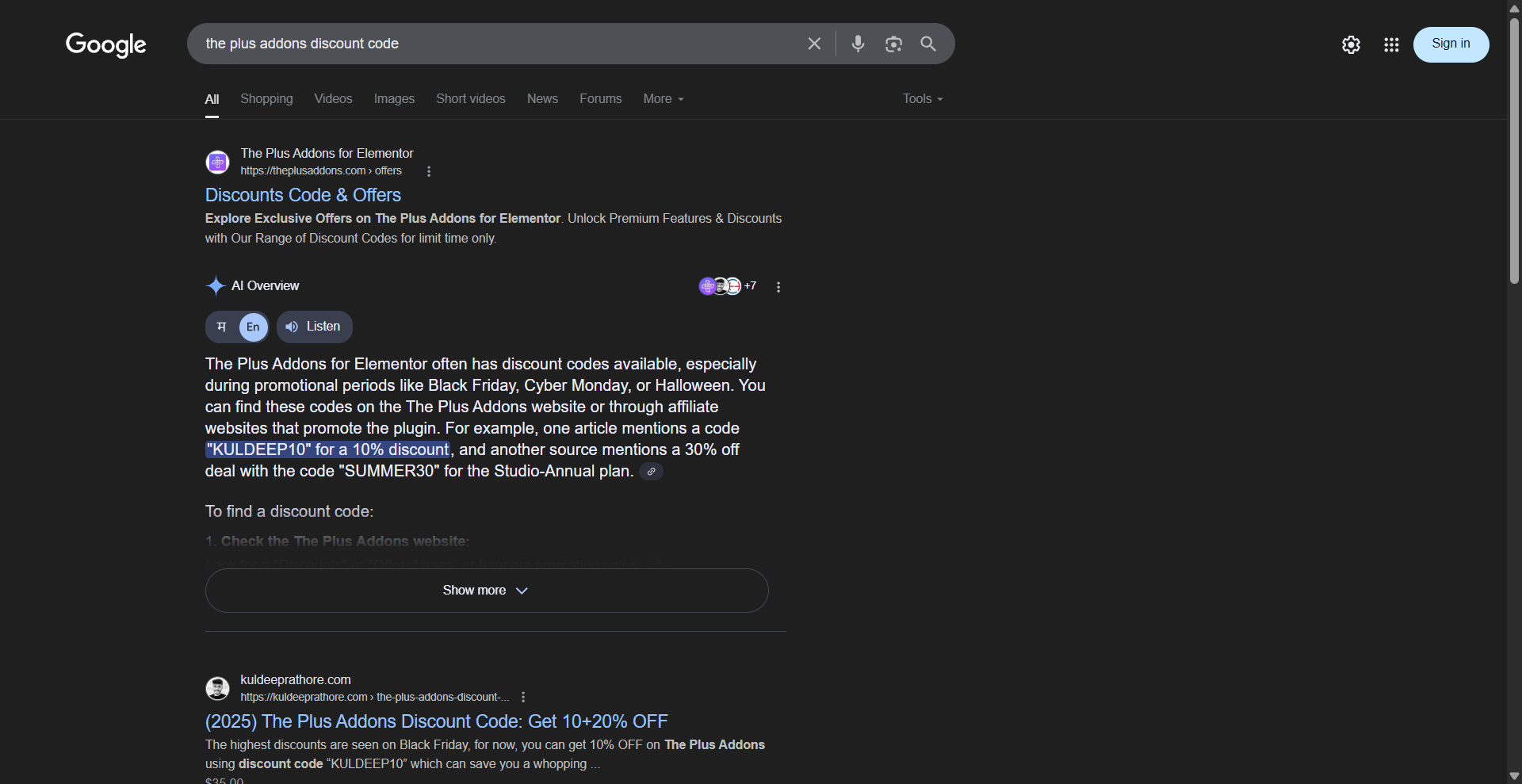Viewport: 1522px width, 784px height.
Task: Switch to the News tab
Action: pos(542,99)
